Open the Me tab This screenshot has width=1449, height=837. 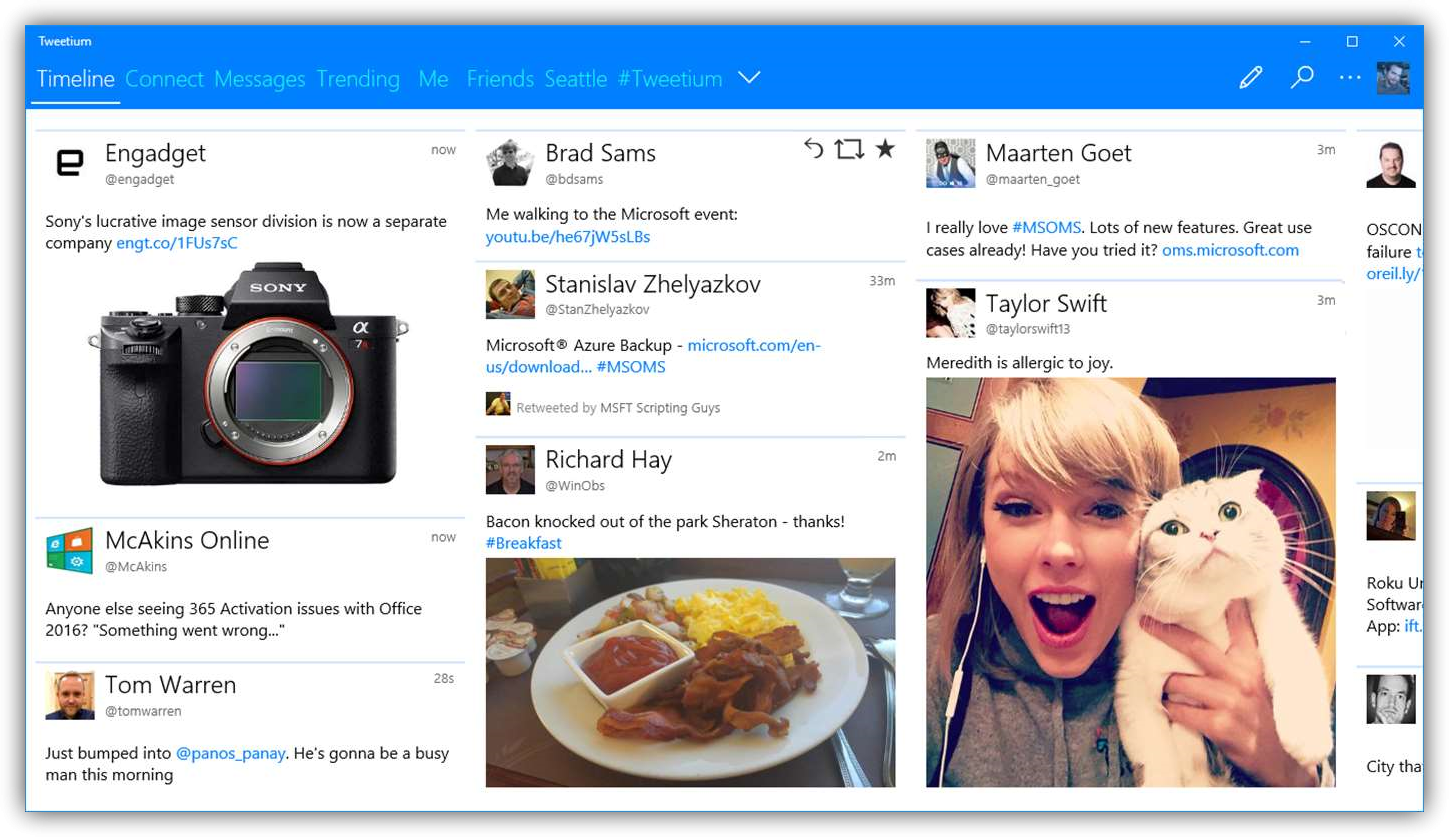(434, 79)
